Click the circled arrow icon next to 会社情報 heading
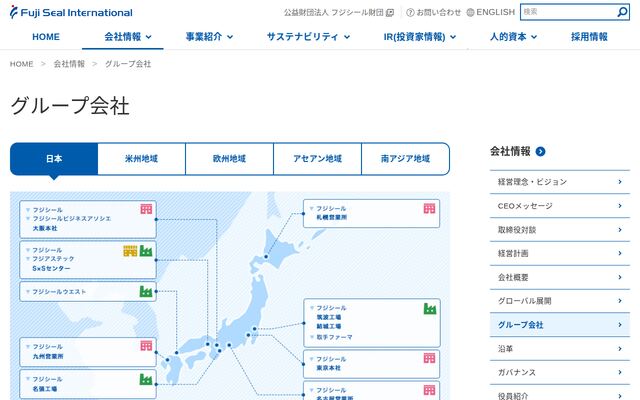The image size is (640, 400). tap(540, 151)
